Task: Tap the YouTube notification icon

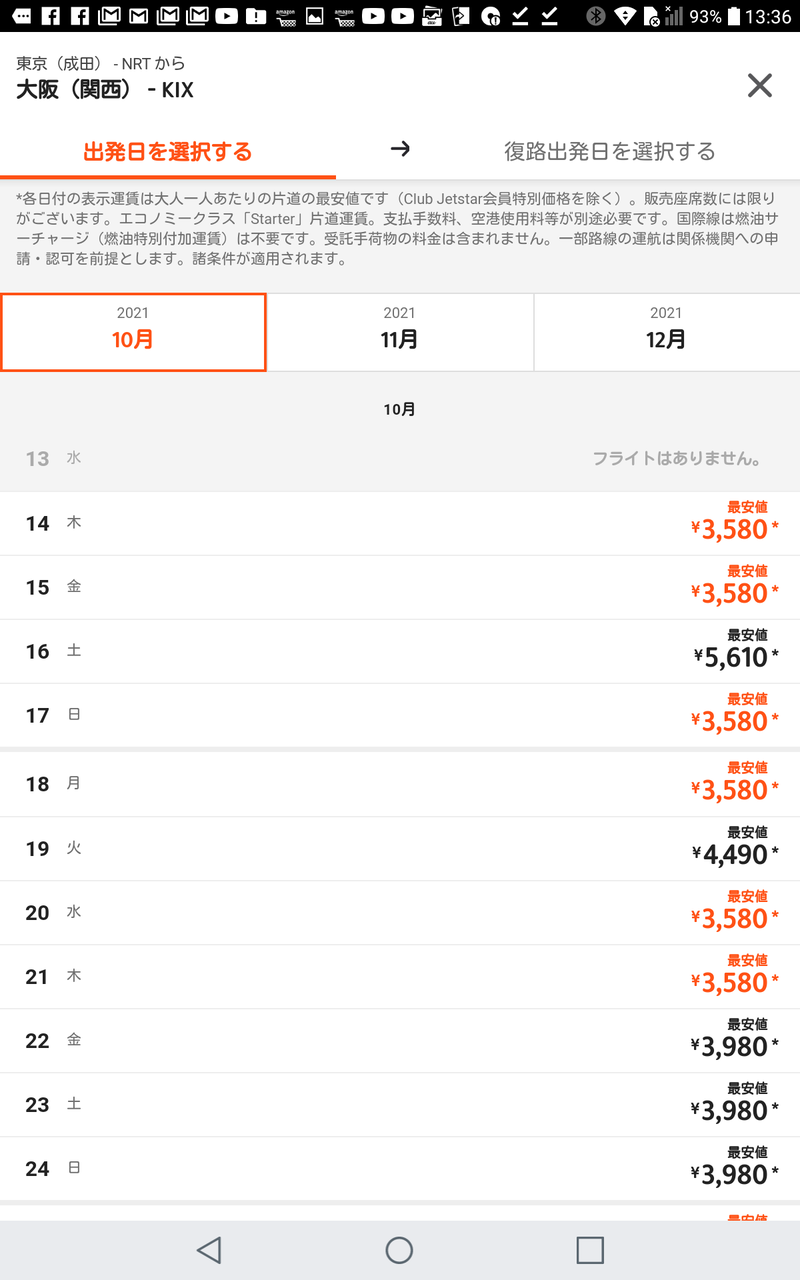Action: pos(227,16)
